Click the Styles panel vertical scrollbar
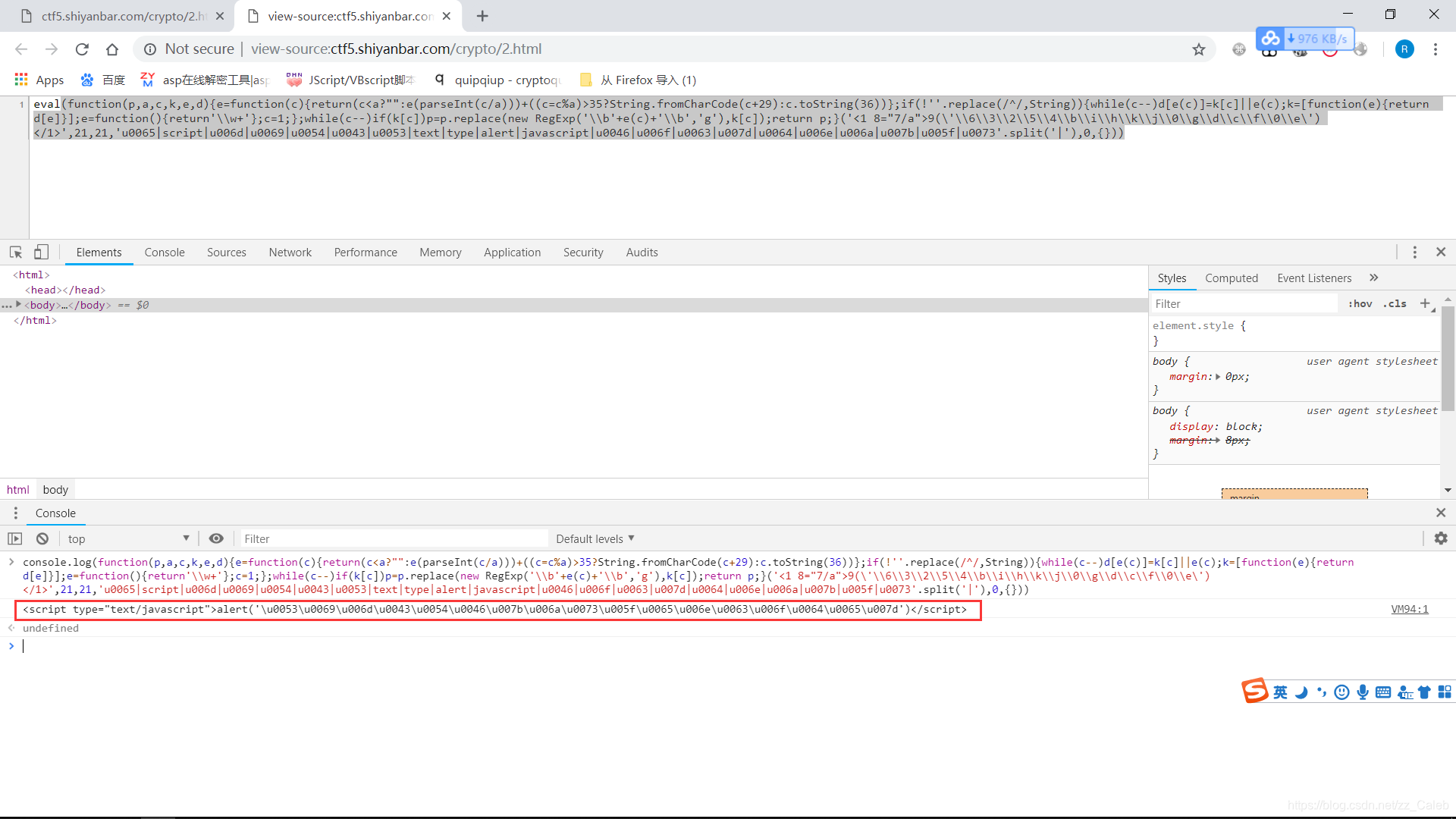 [x=1447, y=360]
